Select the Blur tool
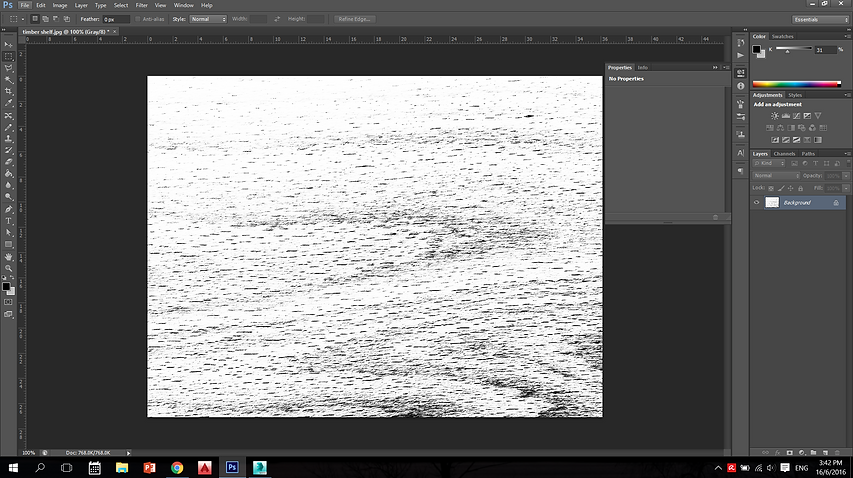Viewport: 853px width, 478px height. click(x=9, y=185)
